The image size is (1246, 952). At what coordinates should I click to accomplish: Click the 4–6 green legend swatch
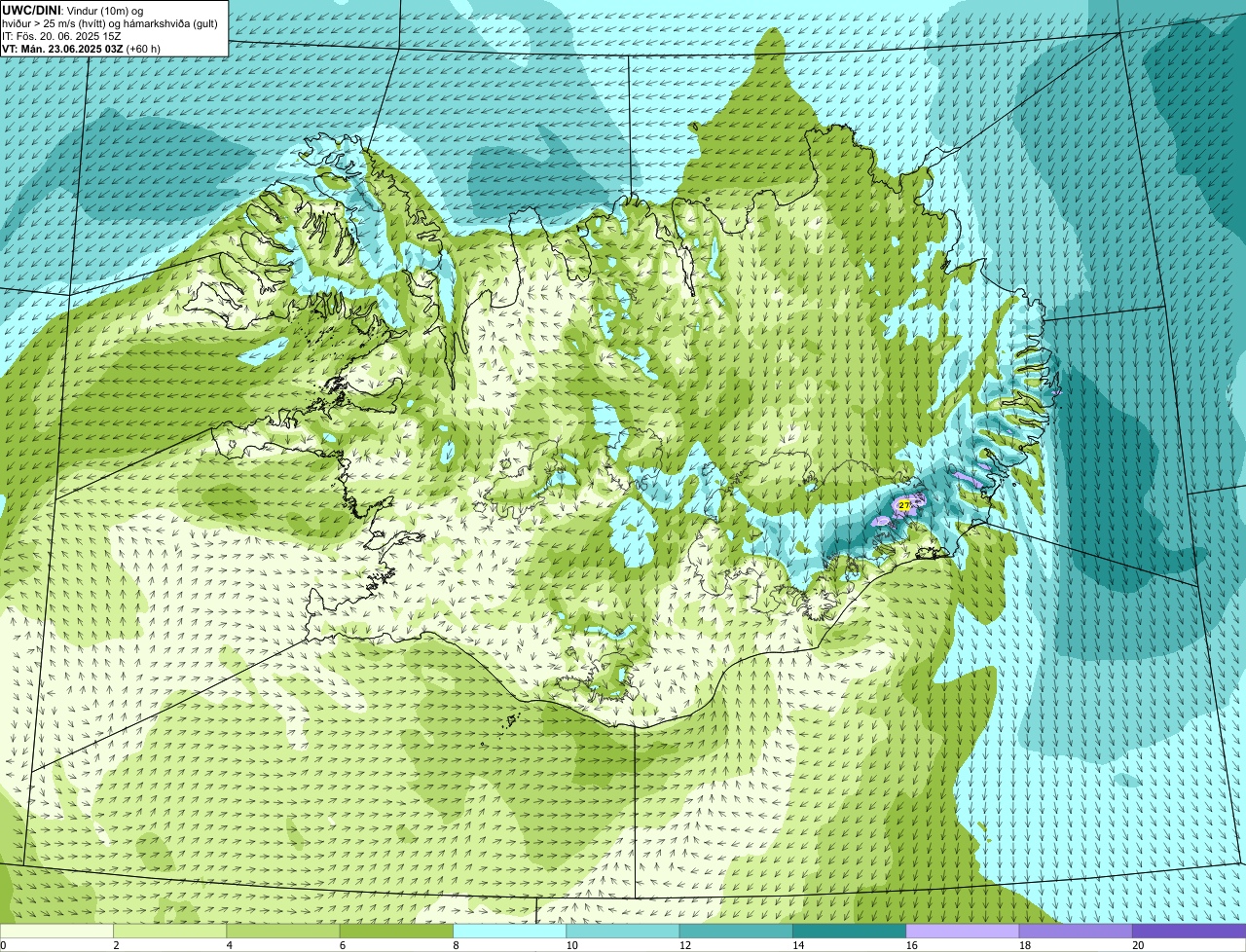point(283,932)
